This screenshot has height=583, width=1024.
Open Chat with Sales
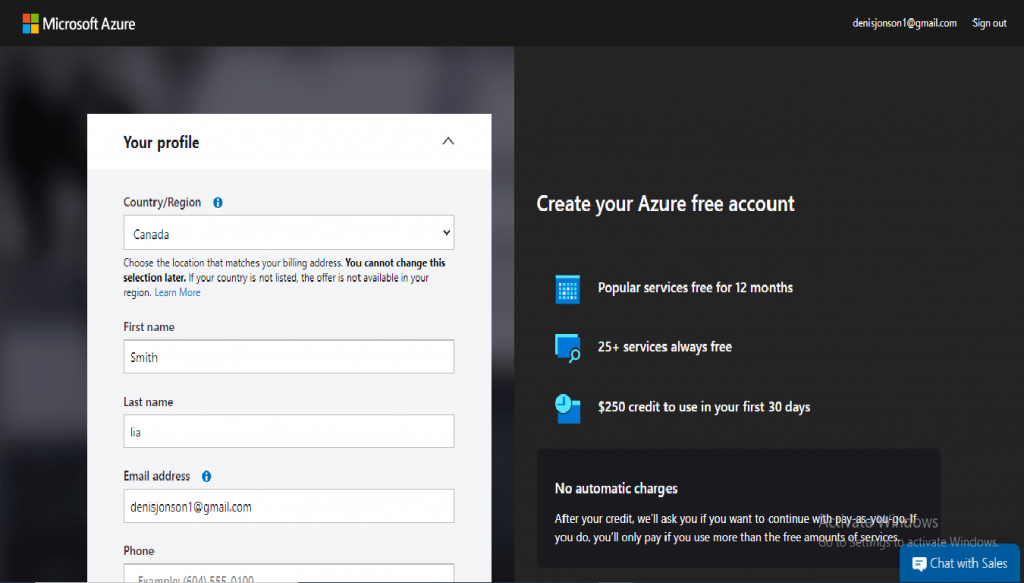(x=960, y=563)
